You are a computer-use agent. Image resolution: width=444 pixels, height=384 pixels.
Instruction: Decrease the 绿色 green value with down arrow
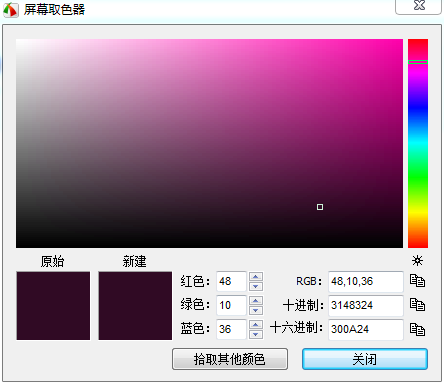coord(256,310)
